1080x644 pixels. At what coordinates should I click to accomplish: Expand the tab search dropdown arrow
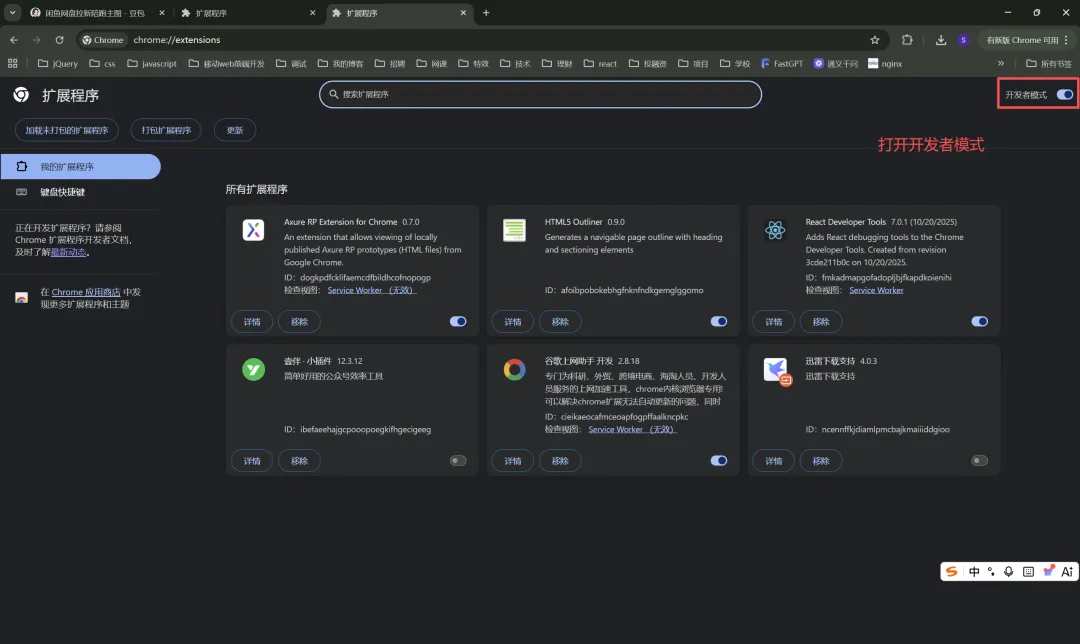coord(12,12)
